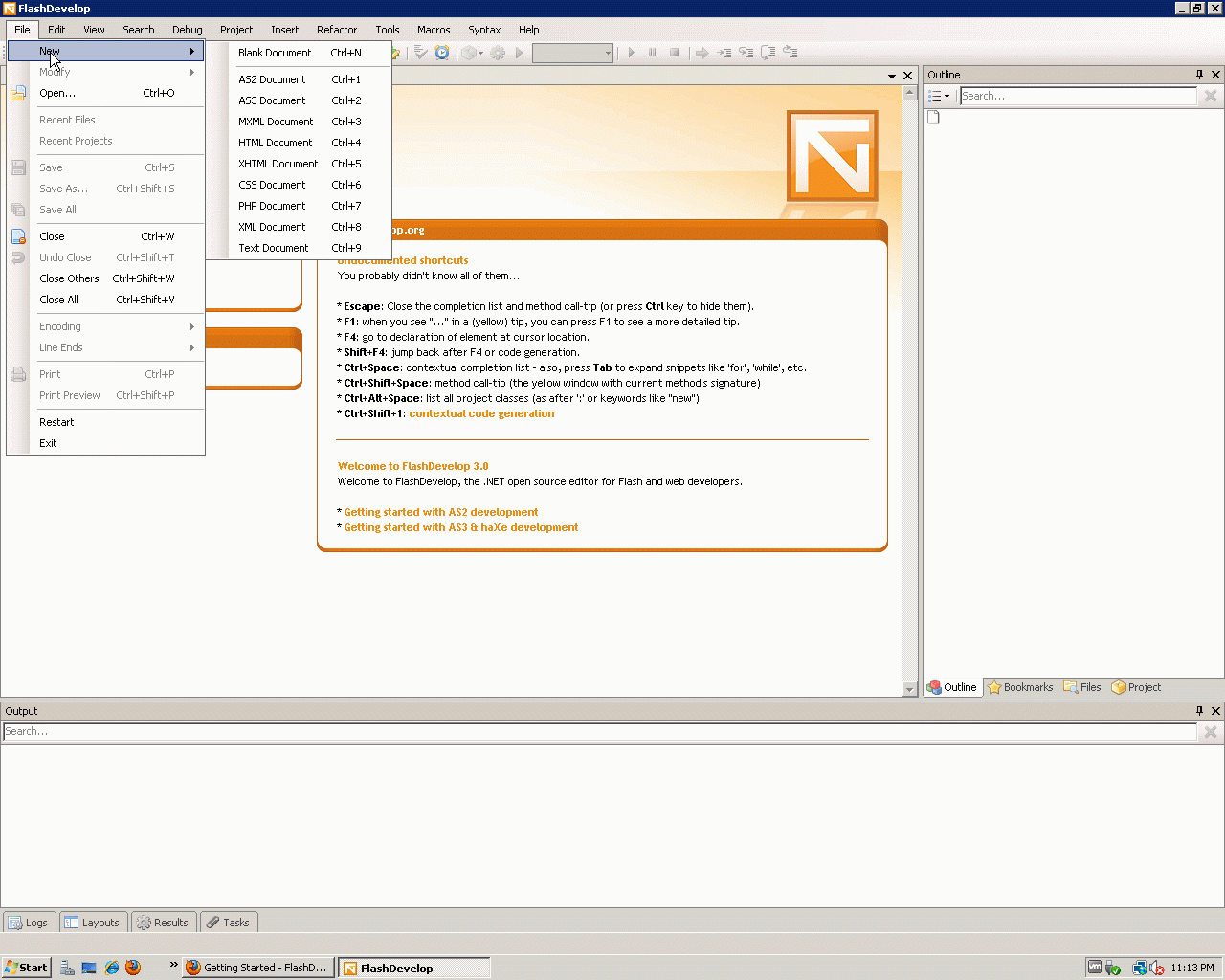Click the show desktop quick launch icon

[89, 968]
